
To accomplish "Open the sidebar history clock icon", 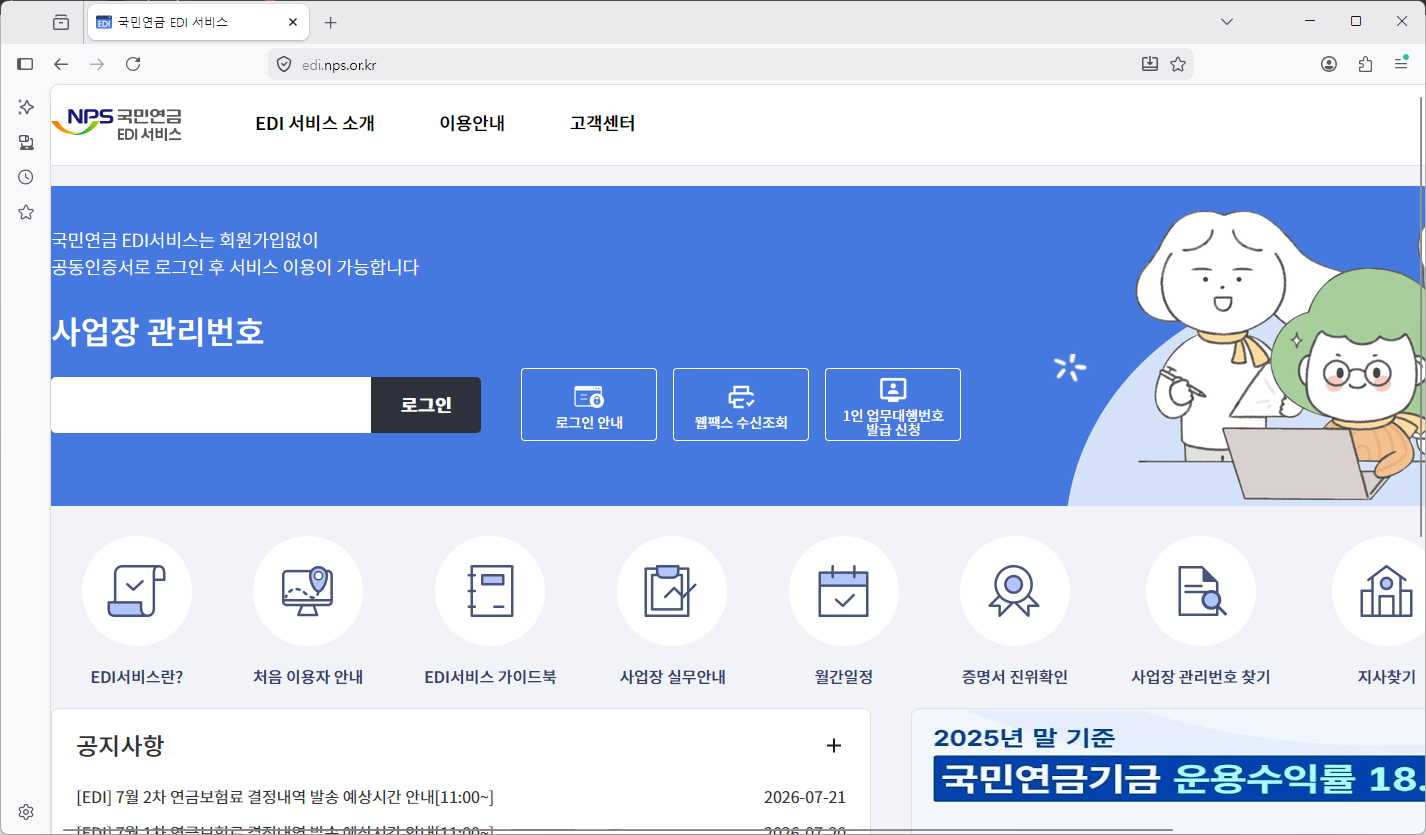I will tap(26, 177).
